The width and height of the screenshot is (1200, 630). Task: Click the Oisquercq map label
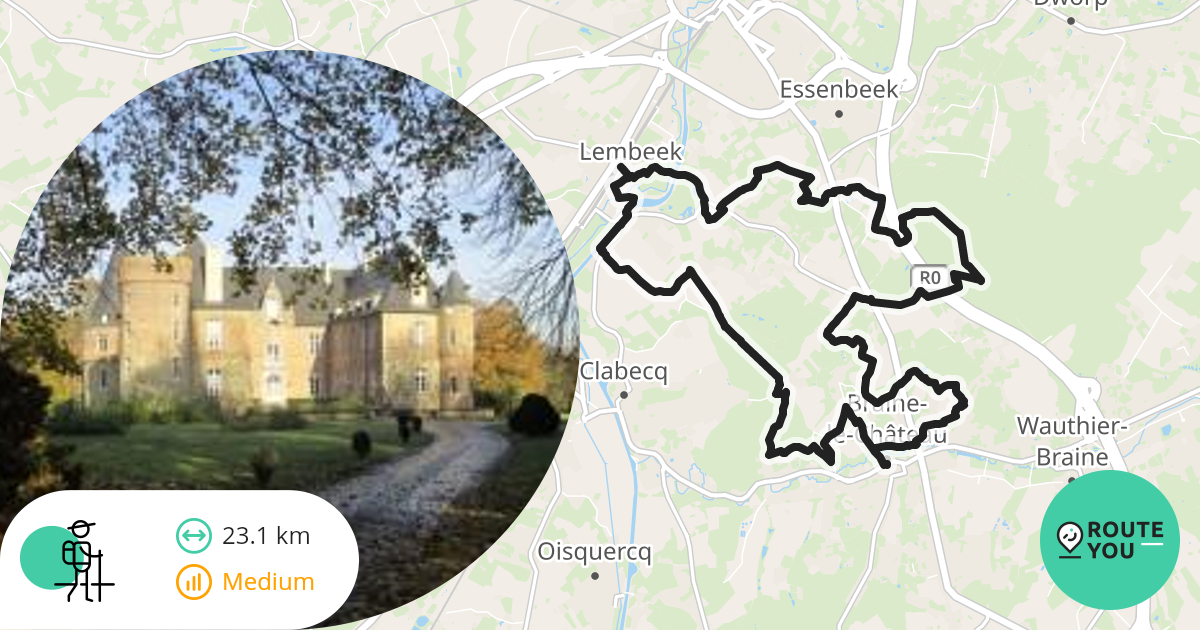tap(594, 552)
